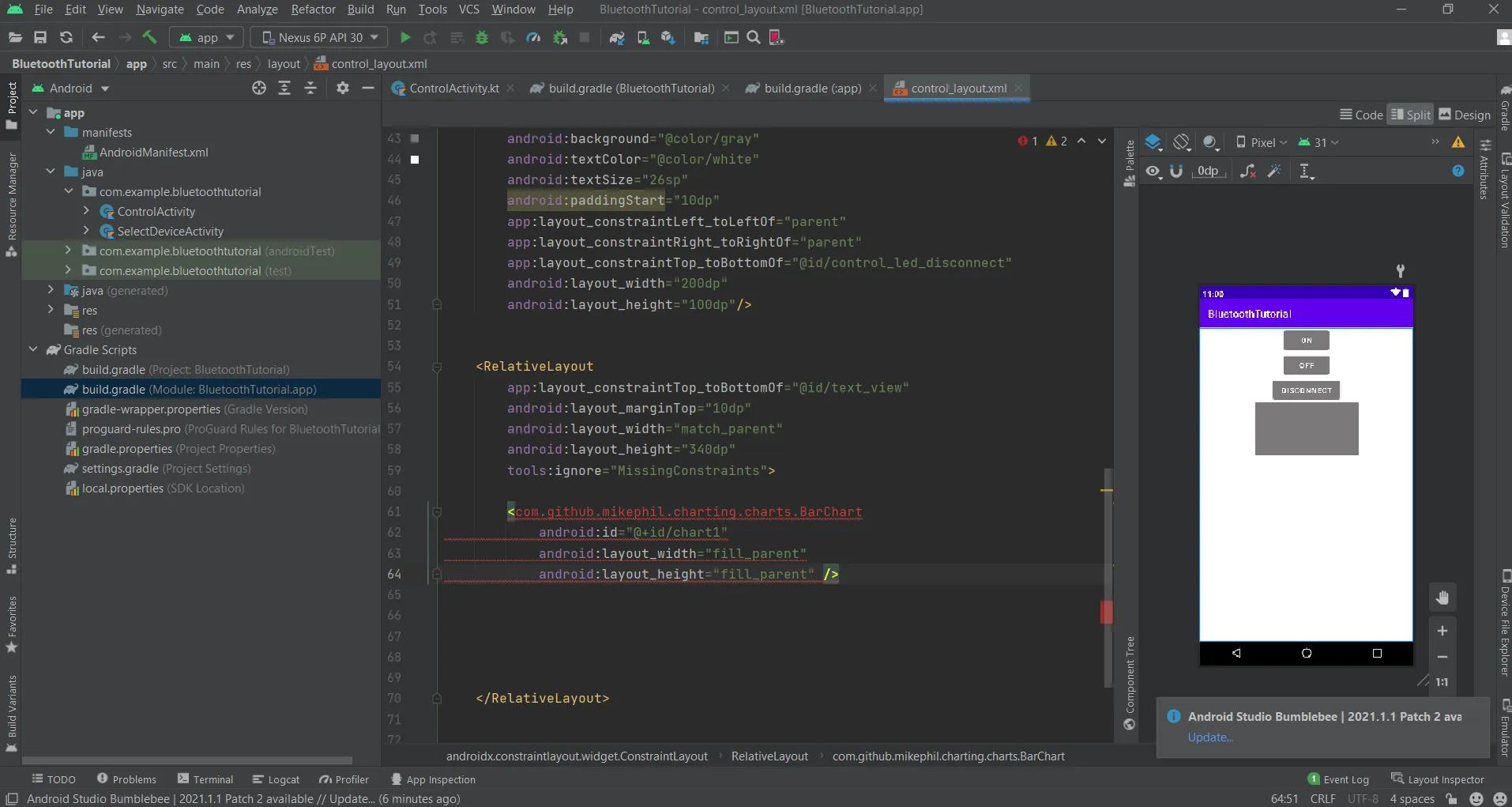Click the Debug app bug icon
Viewport: 1512px width, 807px height.
[482, 37]
